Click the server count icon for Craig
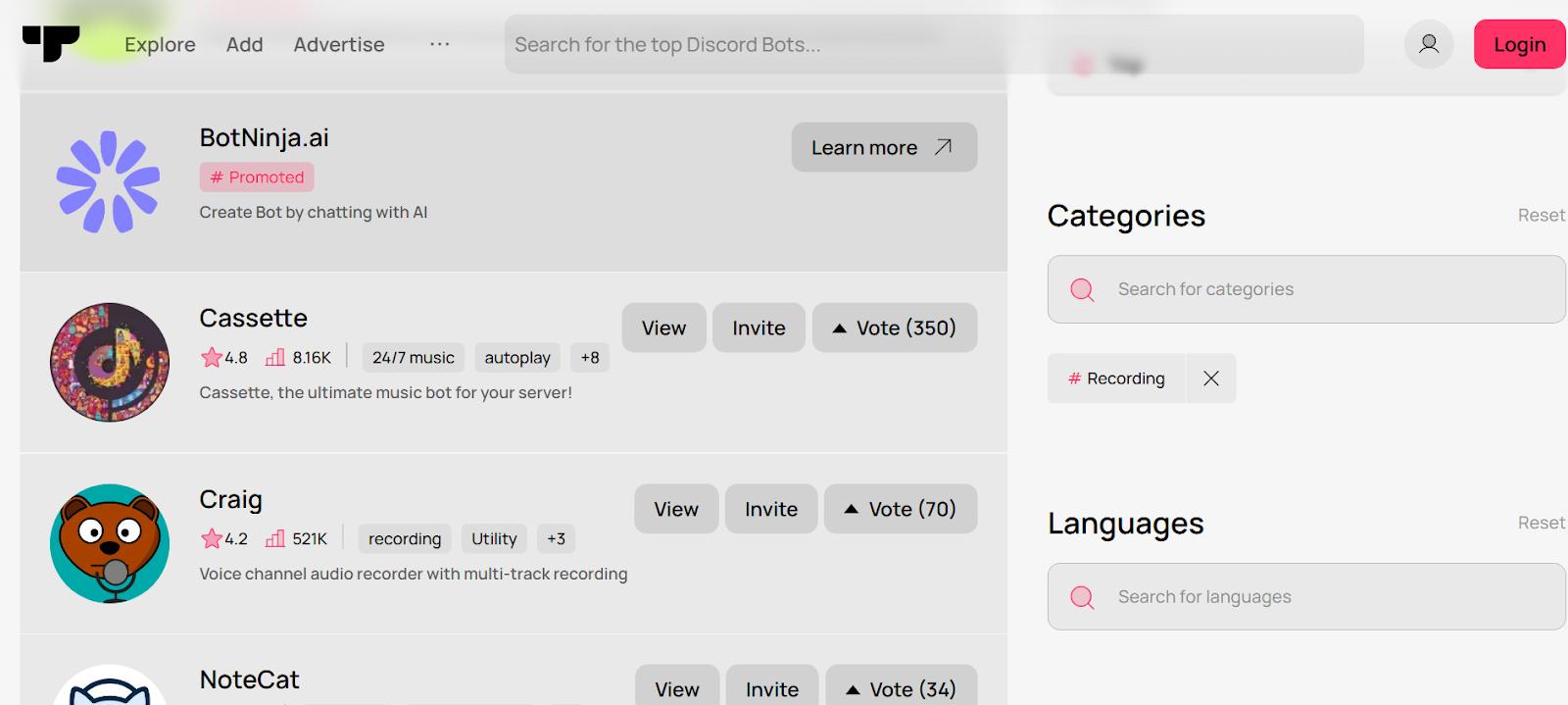The width and height of the screenshot is (1568, 705). pyautogui.click(x=275, y=538)
